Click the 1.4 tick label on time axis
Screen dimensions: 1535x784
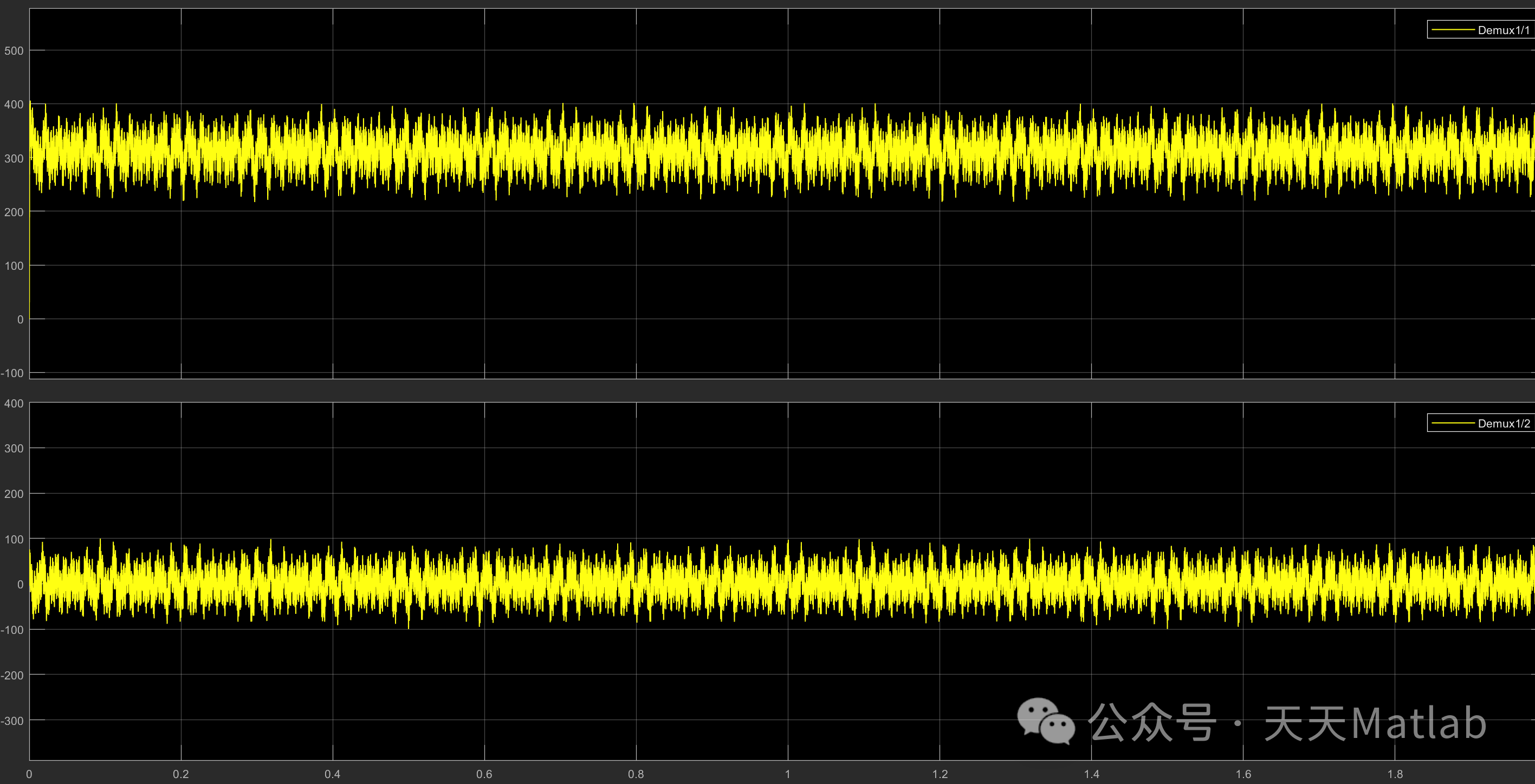pos(1091,774)
